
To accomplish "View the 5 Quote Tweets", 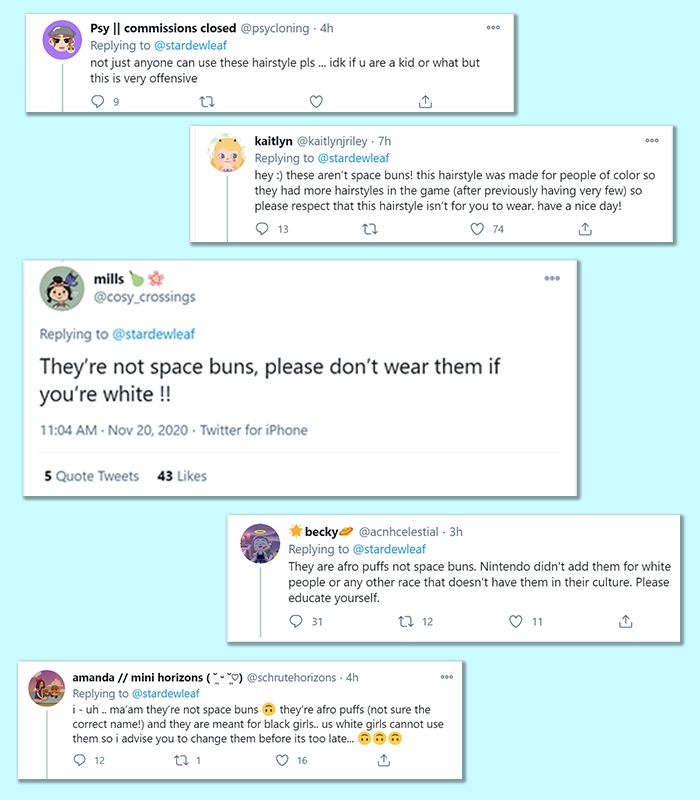I will point(92,476).
